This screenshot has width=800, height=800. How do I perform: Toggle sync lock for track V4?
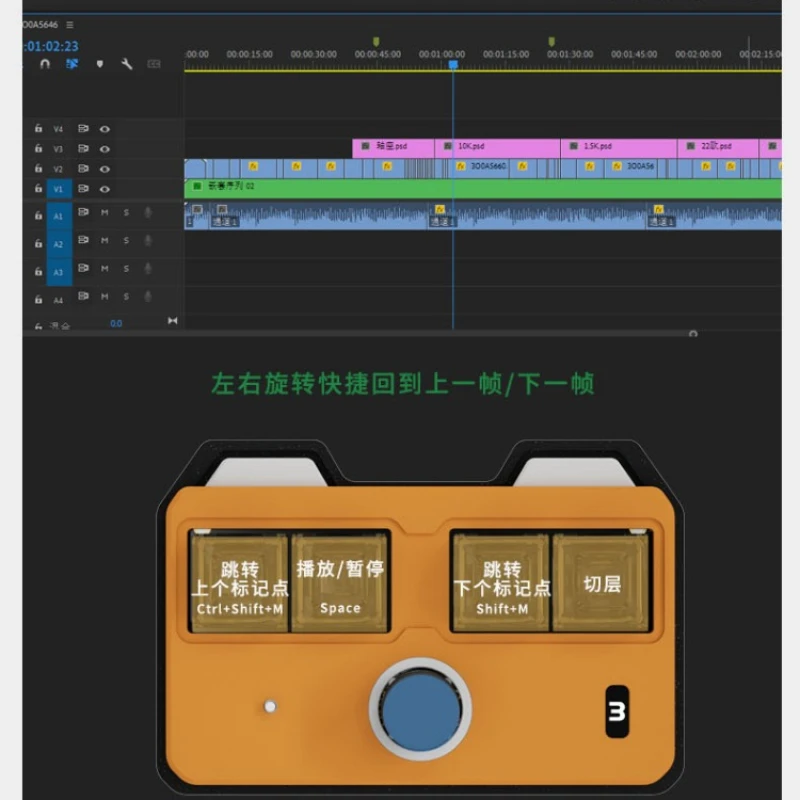coord(83,129)
